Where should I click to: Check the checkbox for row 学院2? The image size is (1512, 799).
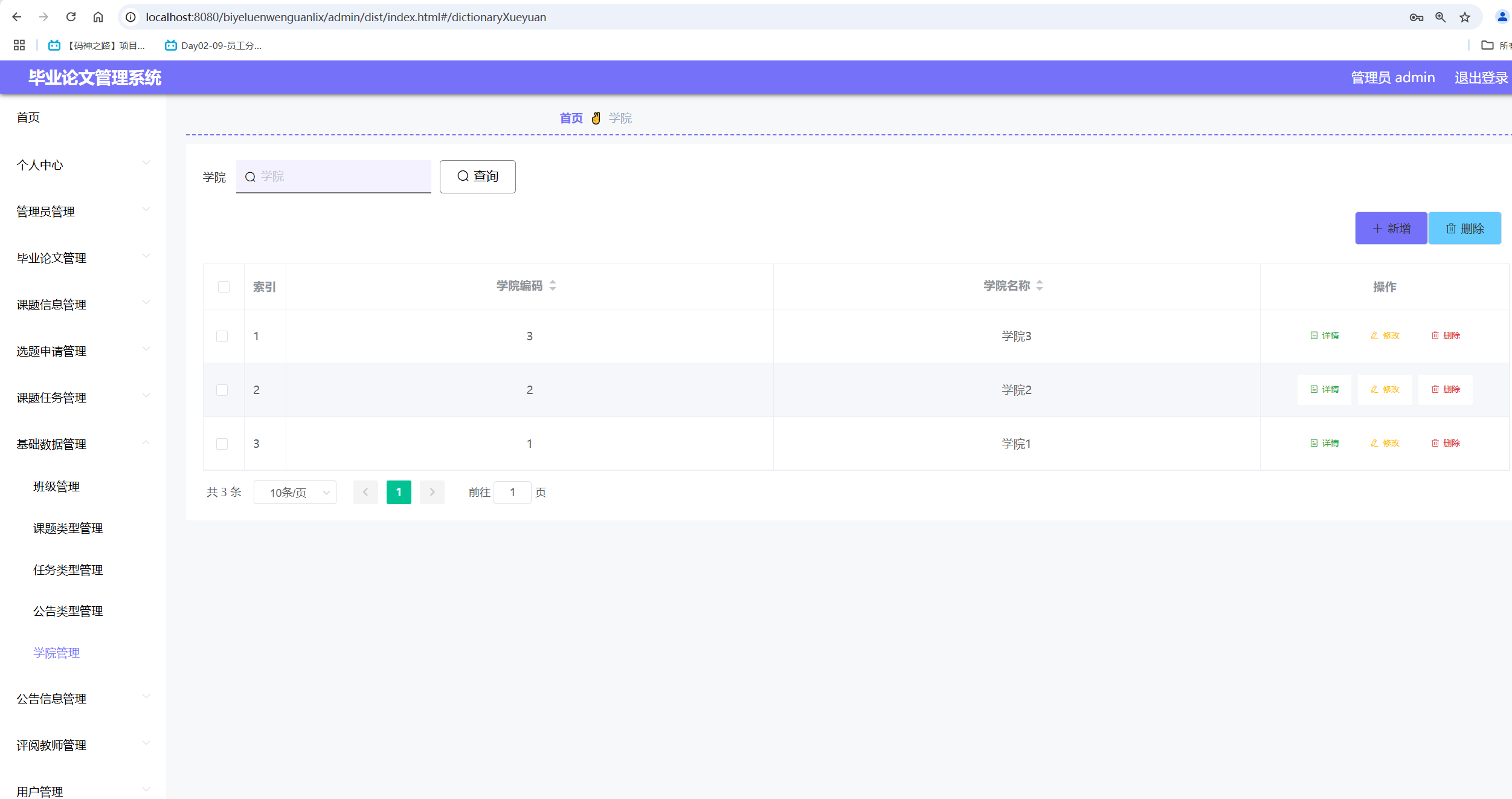click(222, 390)
